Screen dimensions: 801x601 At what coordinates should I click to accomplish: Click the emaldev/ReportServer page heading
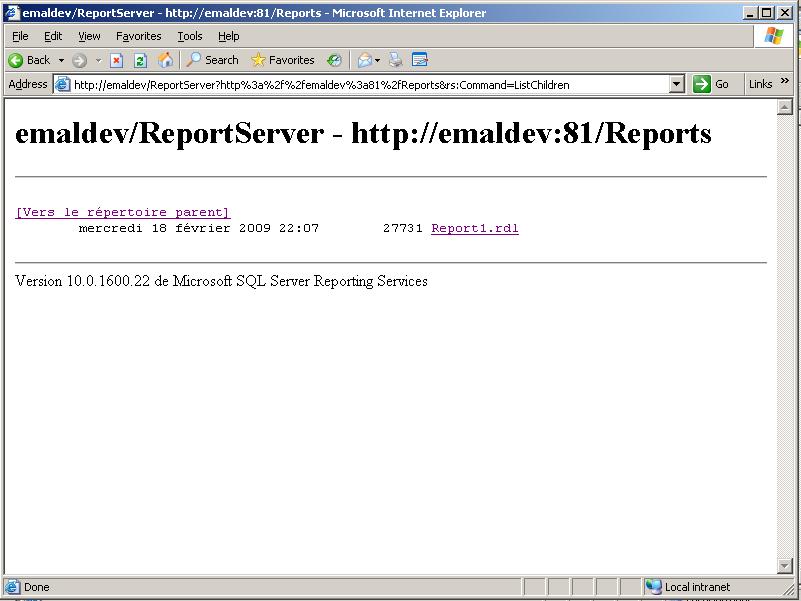coord(363,134)
